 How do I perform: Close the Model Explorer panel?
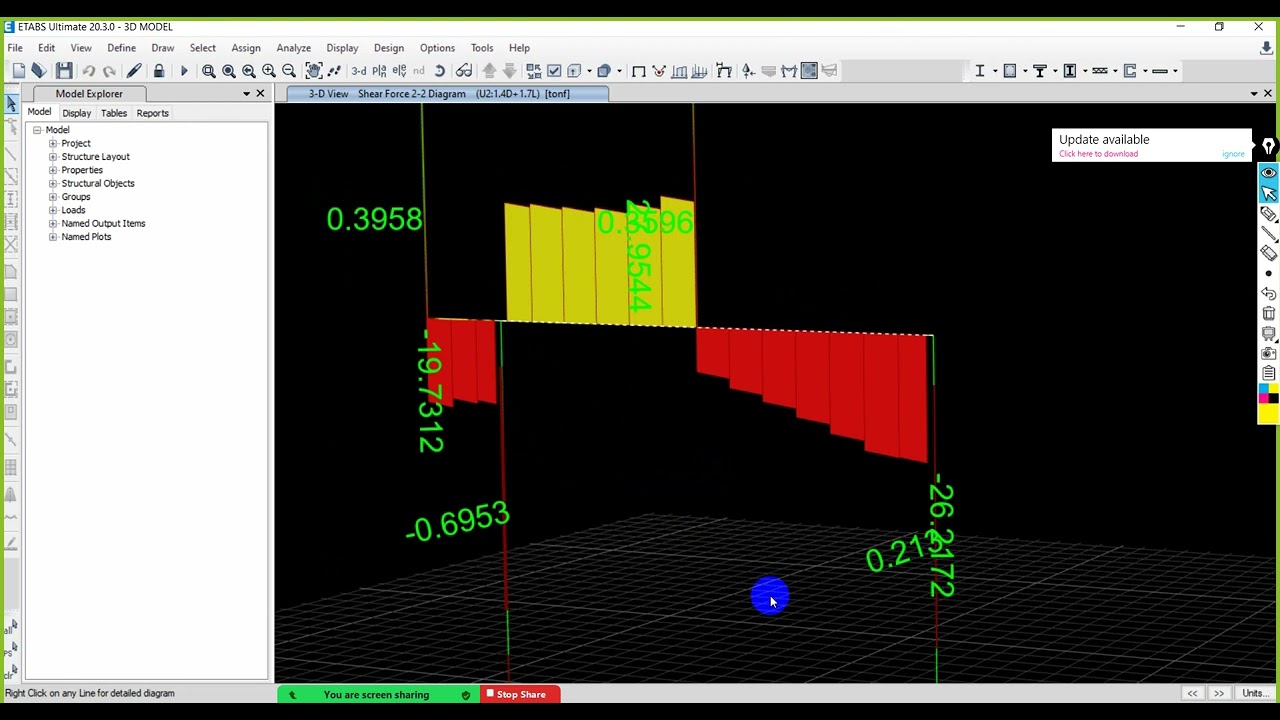tap(260, 94)
